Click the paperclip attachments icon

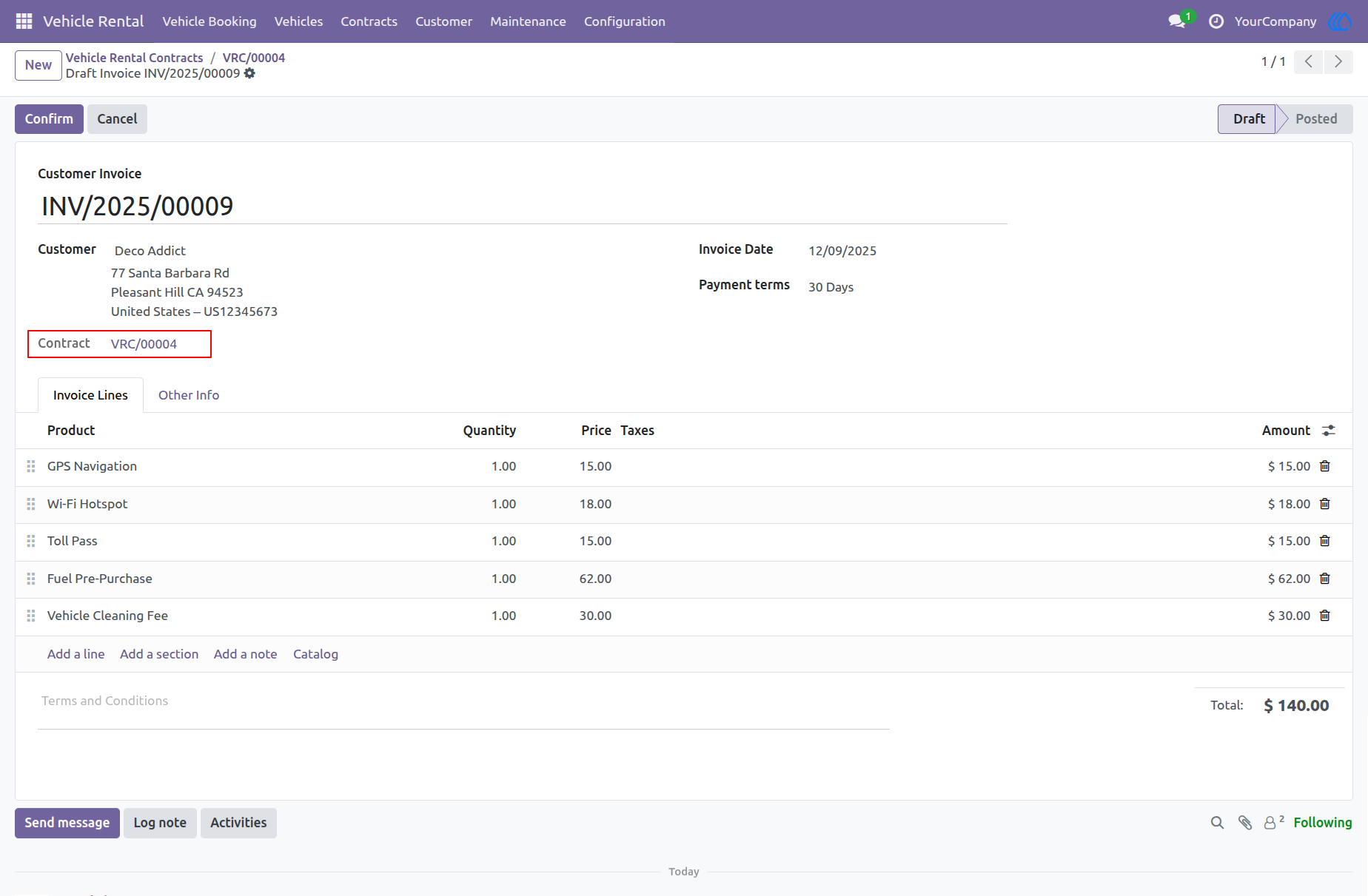pyautogui.click(x=1245, y=823)
